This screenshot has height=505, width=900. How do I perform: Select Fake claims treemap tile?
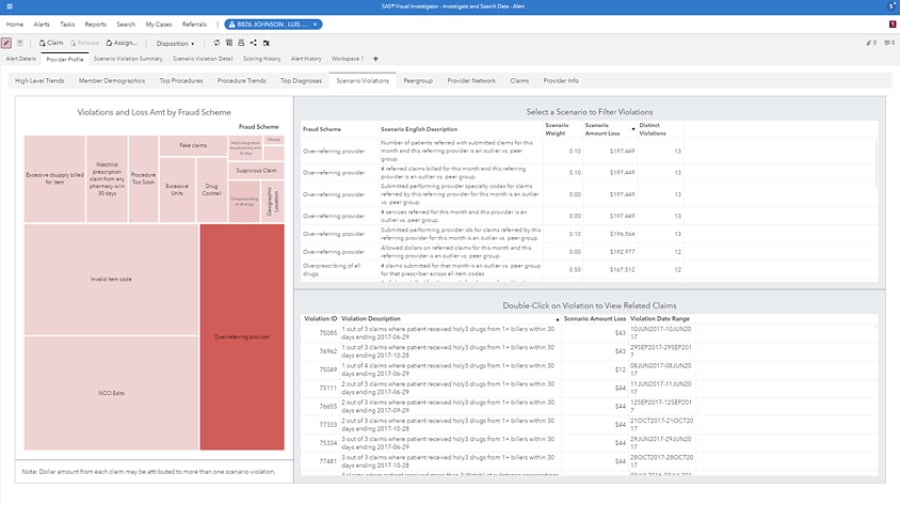tap(193, 146)
